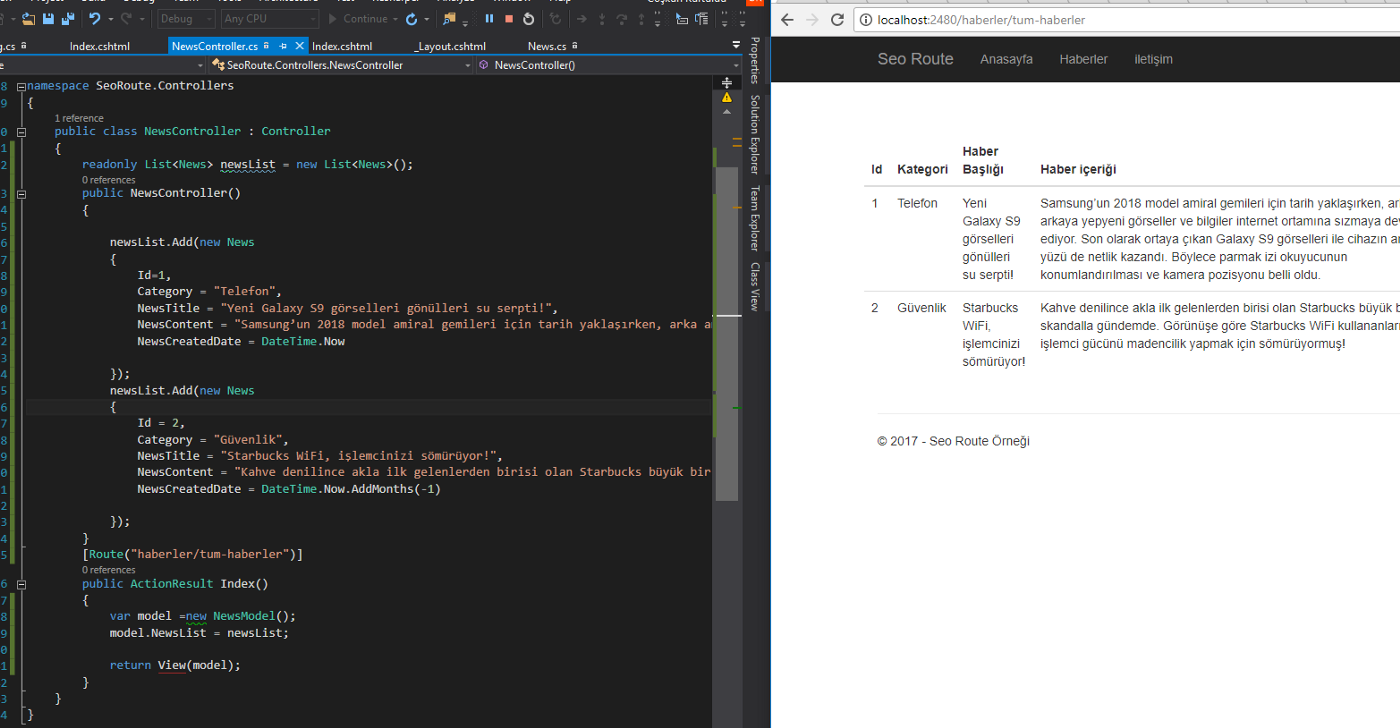The width and height of the screenshot is (1400, 728).
Task: Switch to the first Index.cshtml tab
Action: (100, 46)
